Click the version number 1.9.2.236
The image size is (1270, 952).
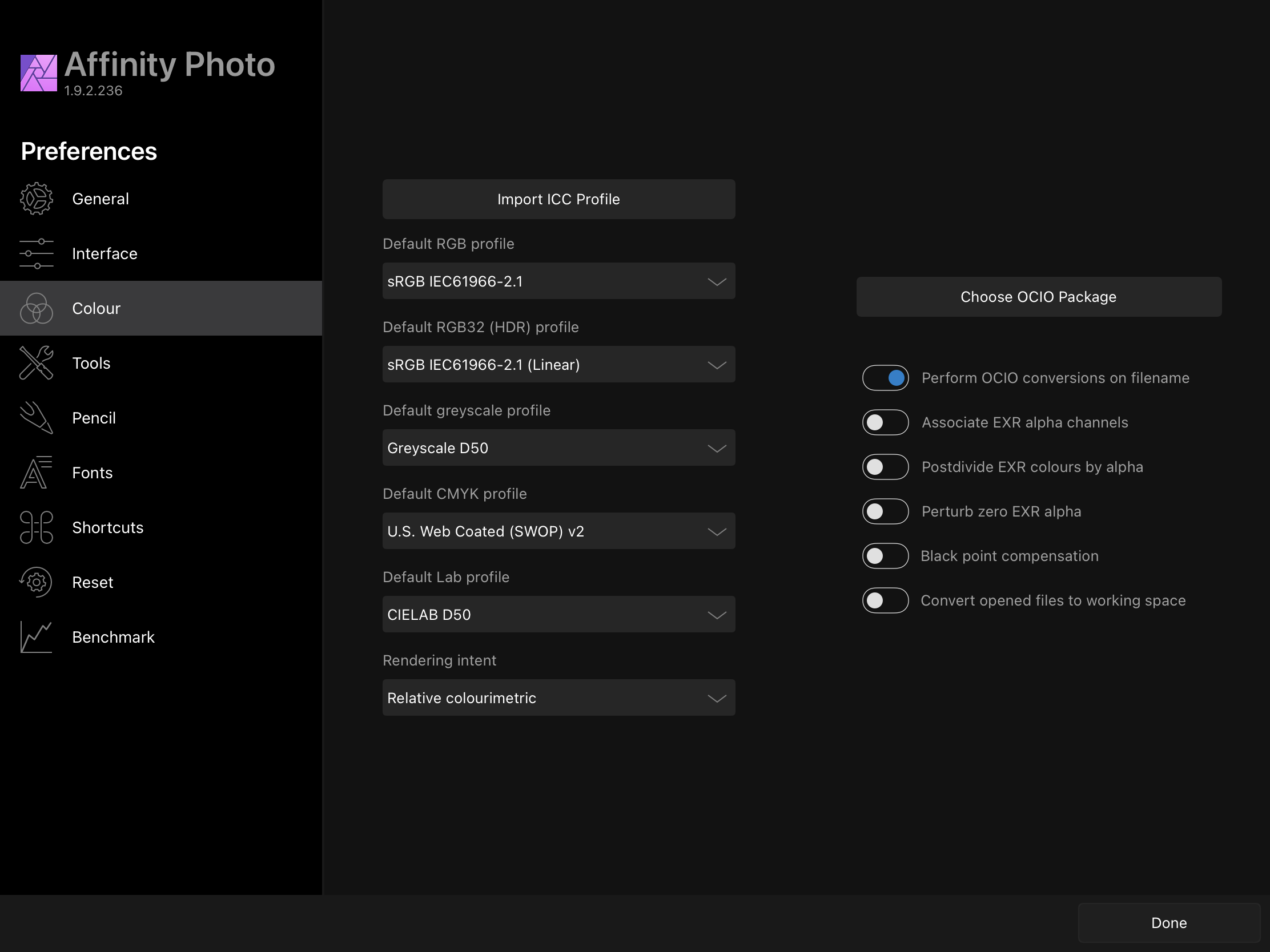[93, 91]
